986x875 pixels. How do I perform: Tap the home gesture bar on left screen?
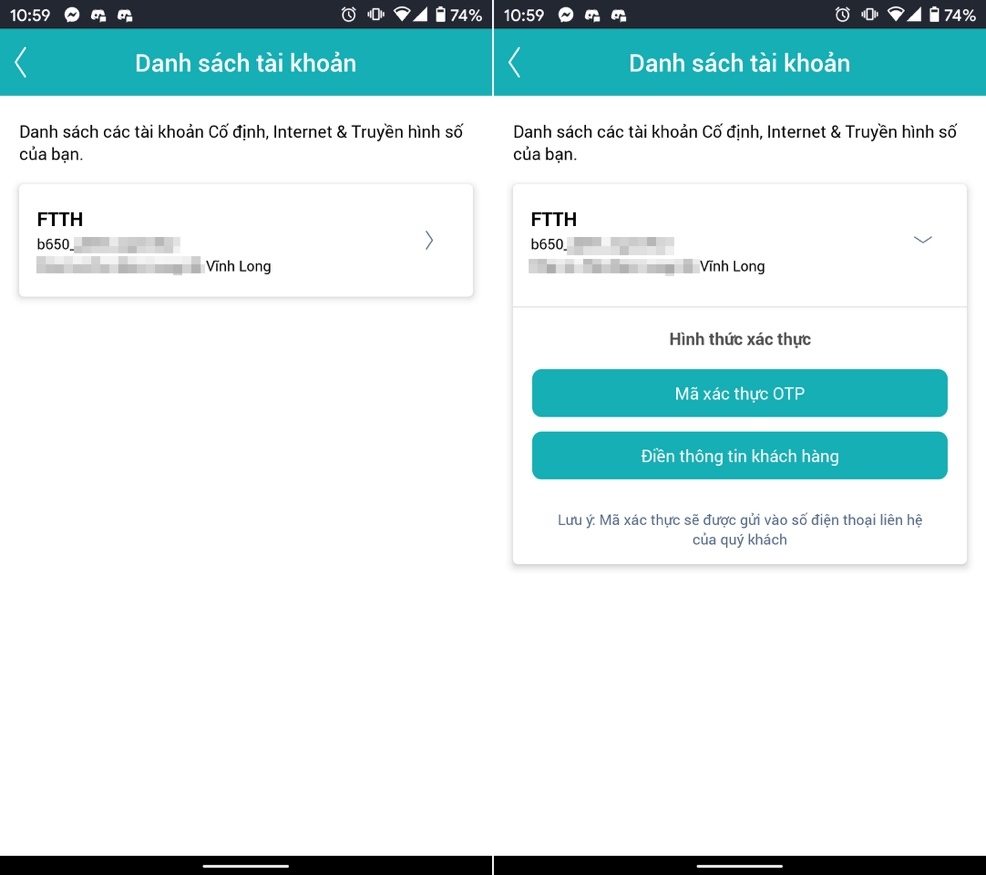246,865
